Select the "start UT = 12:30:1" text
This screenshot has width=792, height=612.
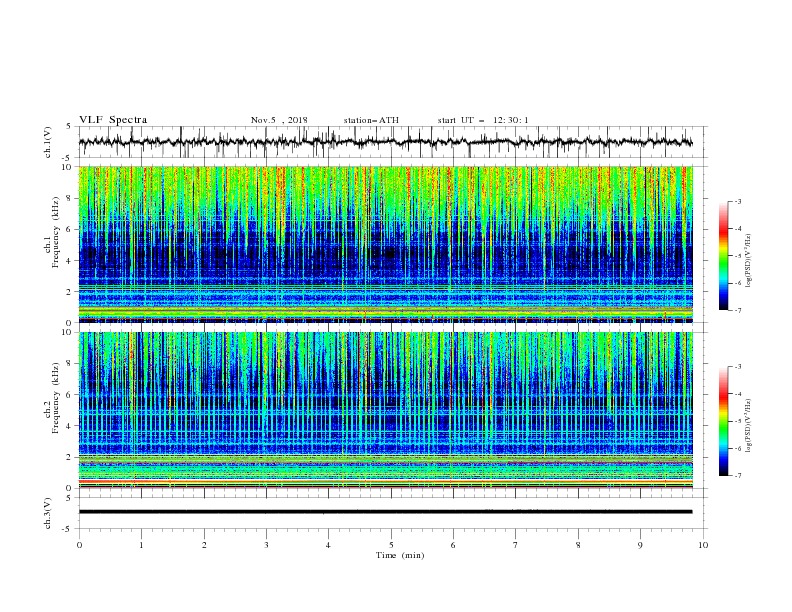pyautogui.click(x=483, y=120)
